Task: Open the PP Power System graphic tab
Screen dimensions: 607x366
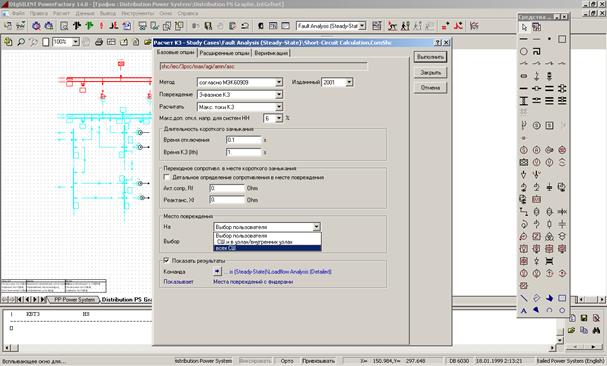Action: (74, 299)
